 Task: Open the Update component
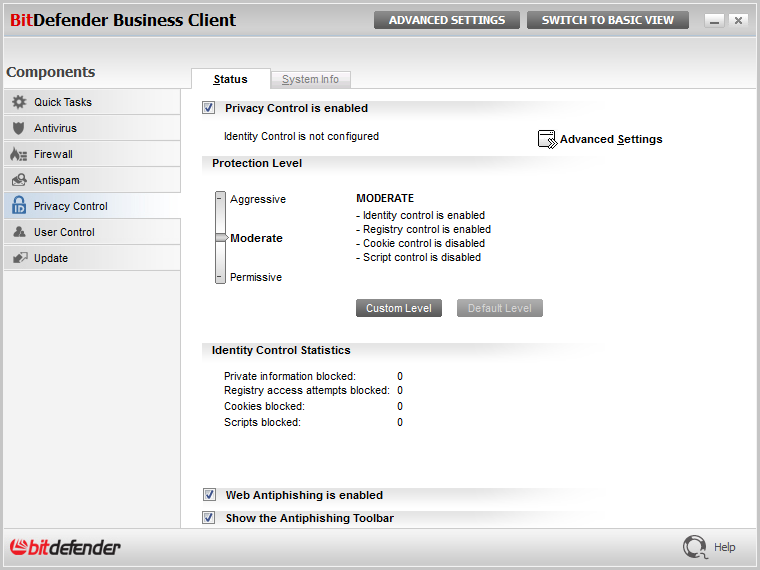(92, 258)
